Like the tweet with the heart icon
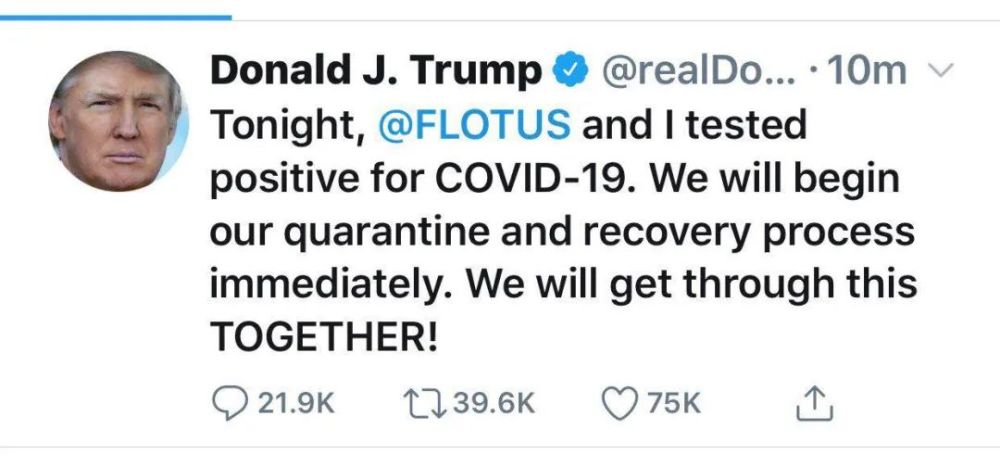 click(621, 404)
